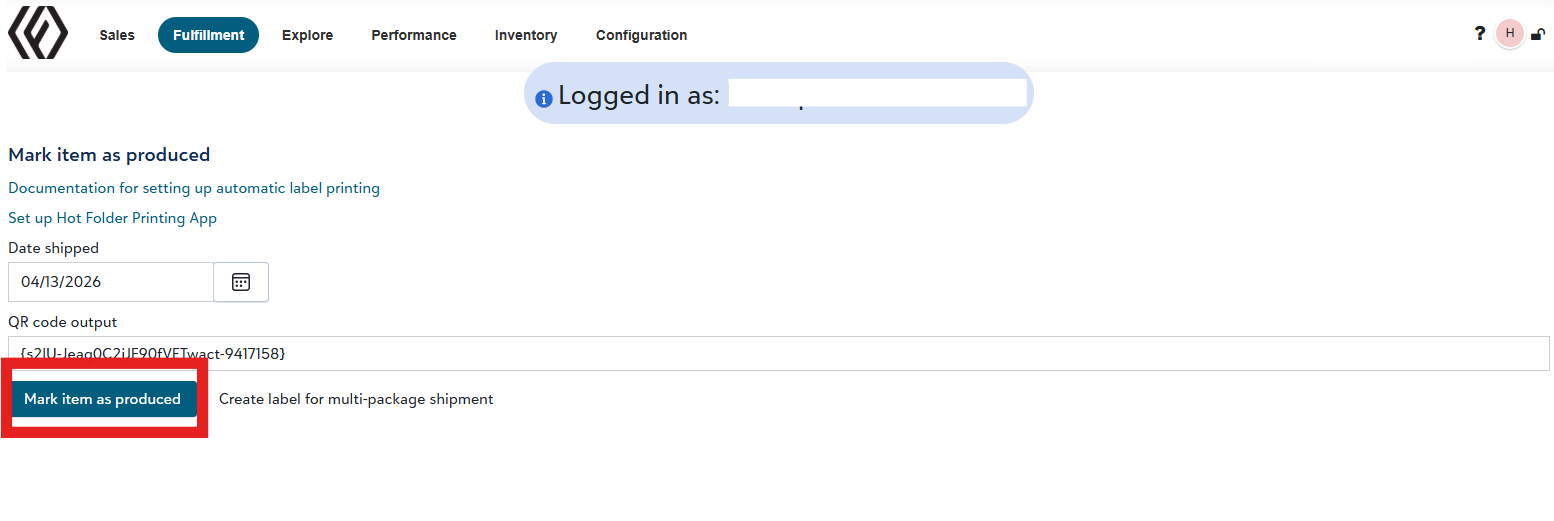Open the Explore menu

pyautogui.click(x=307, y=35)
